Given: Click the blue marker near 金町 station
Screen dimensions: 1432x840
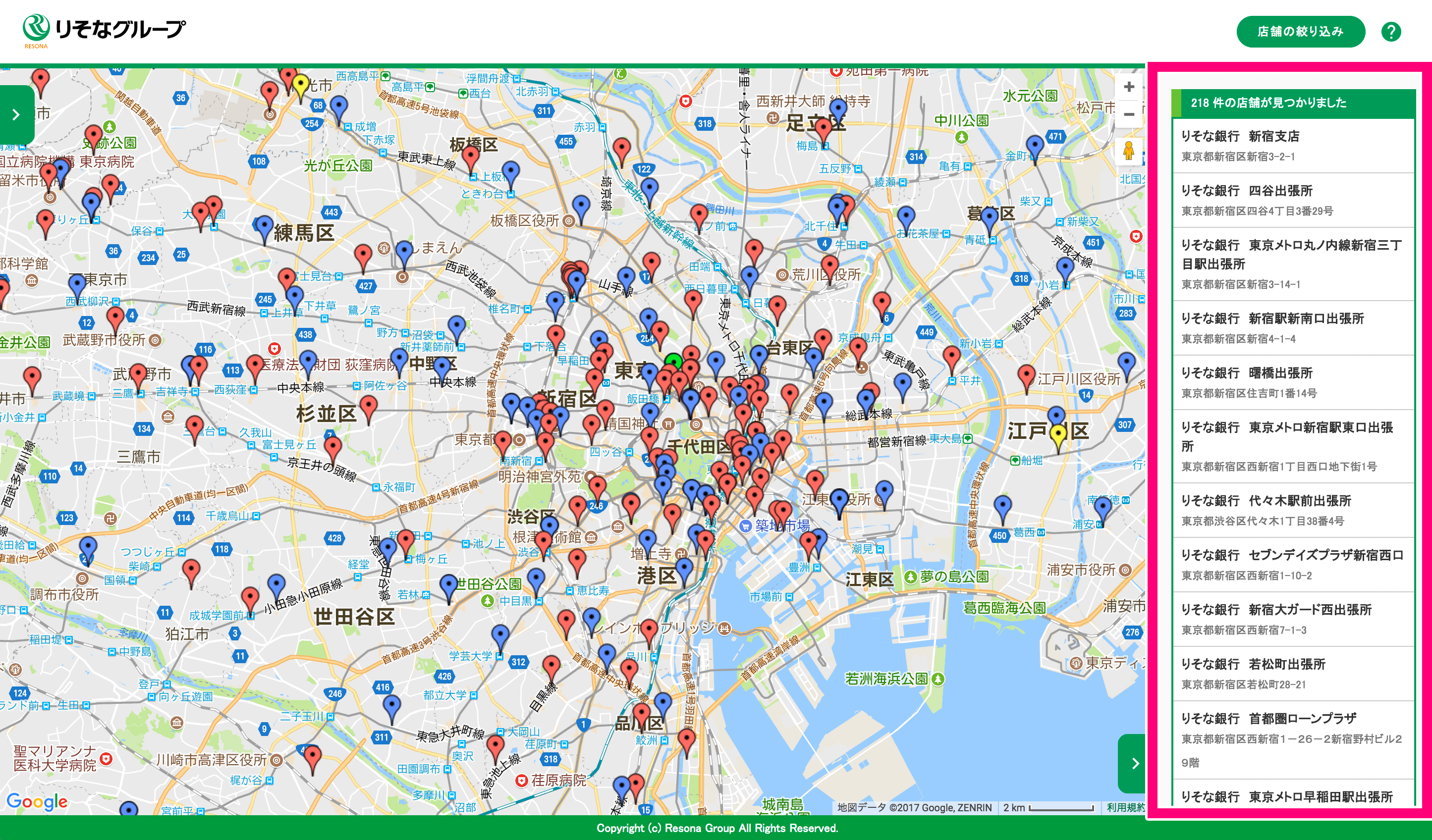Looking at the screenshot, I should point(1035,150).
